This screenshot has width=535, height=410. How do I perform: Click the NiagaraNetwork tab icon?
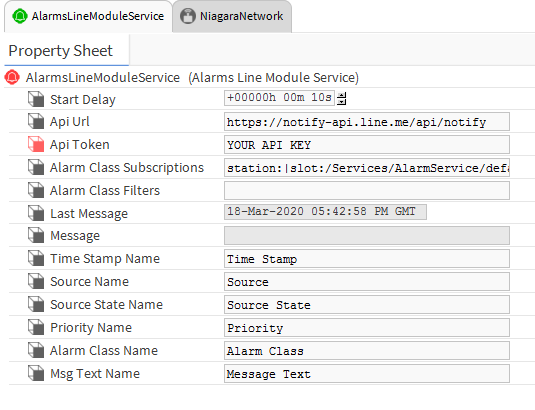click(x=188, y=16)
